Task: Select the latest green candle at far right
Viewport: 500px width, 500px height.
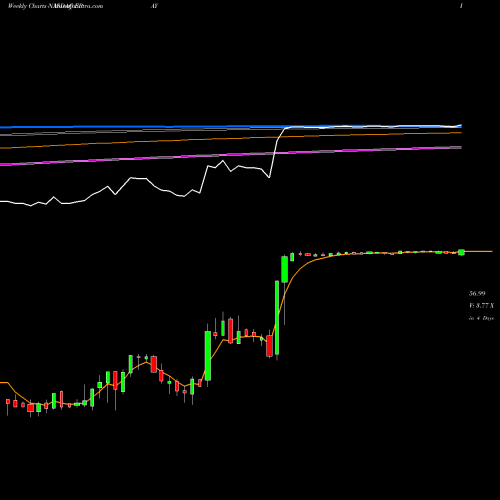Action: tap(461, 252)
